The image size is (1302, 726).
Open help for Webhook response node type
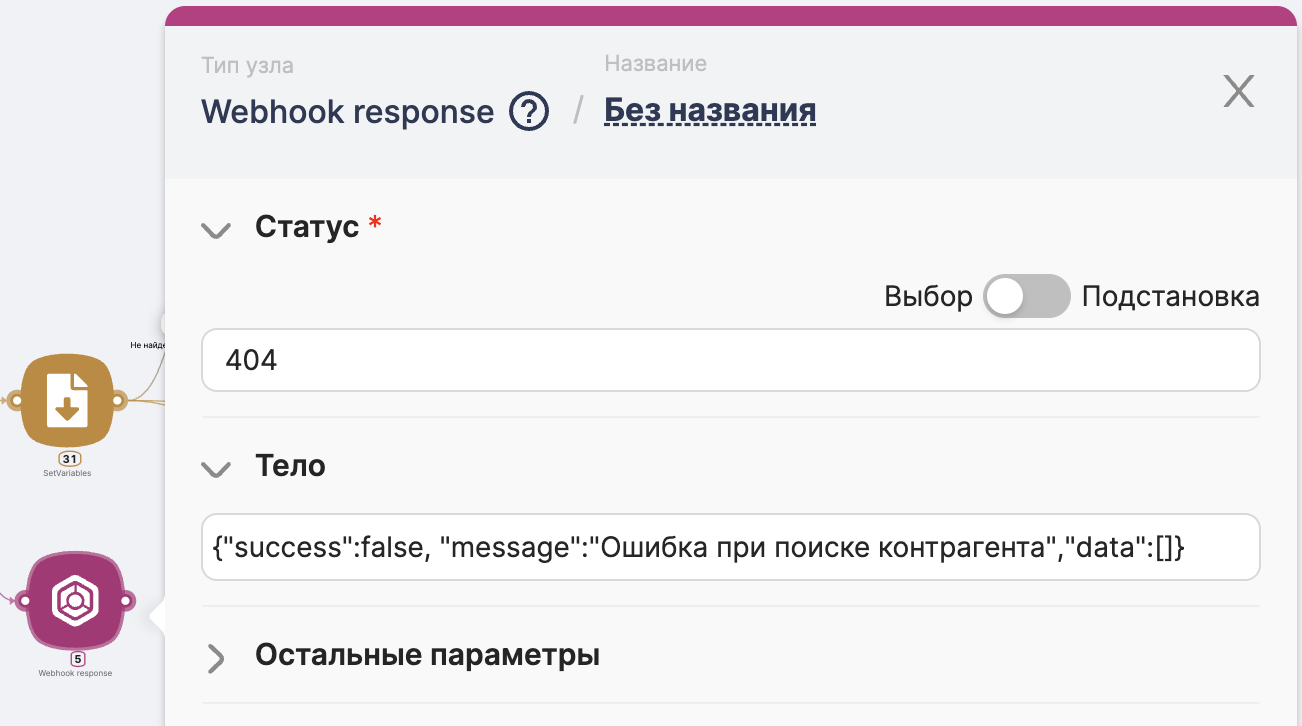click(529, 111)
